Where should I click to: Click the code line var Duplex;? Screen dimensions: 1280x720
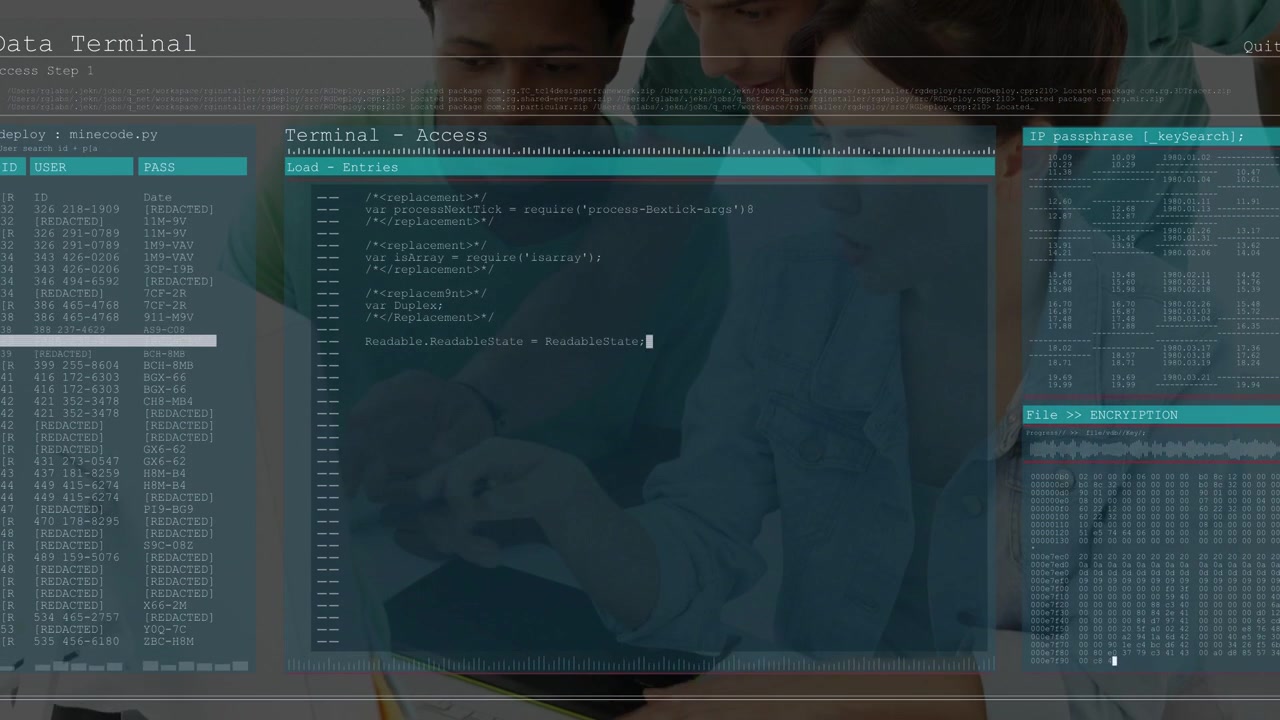[404, 305]
